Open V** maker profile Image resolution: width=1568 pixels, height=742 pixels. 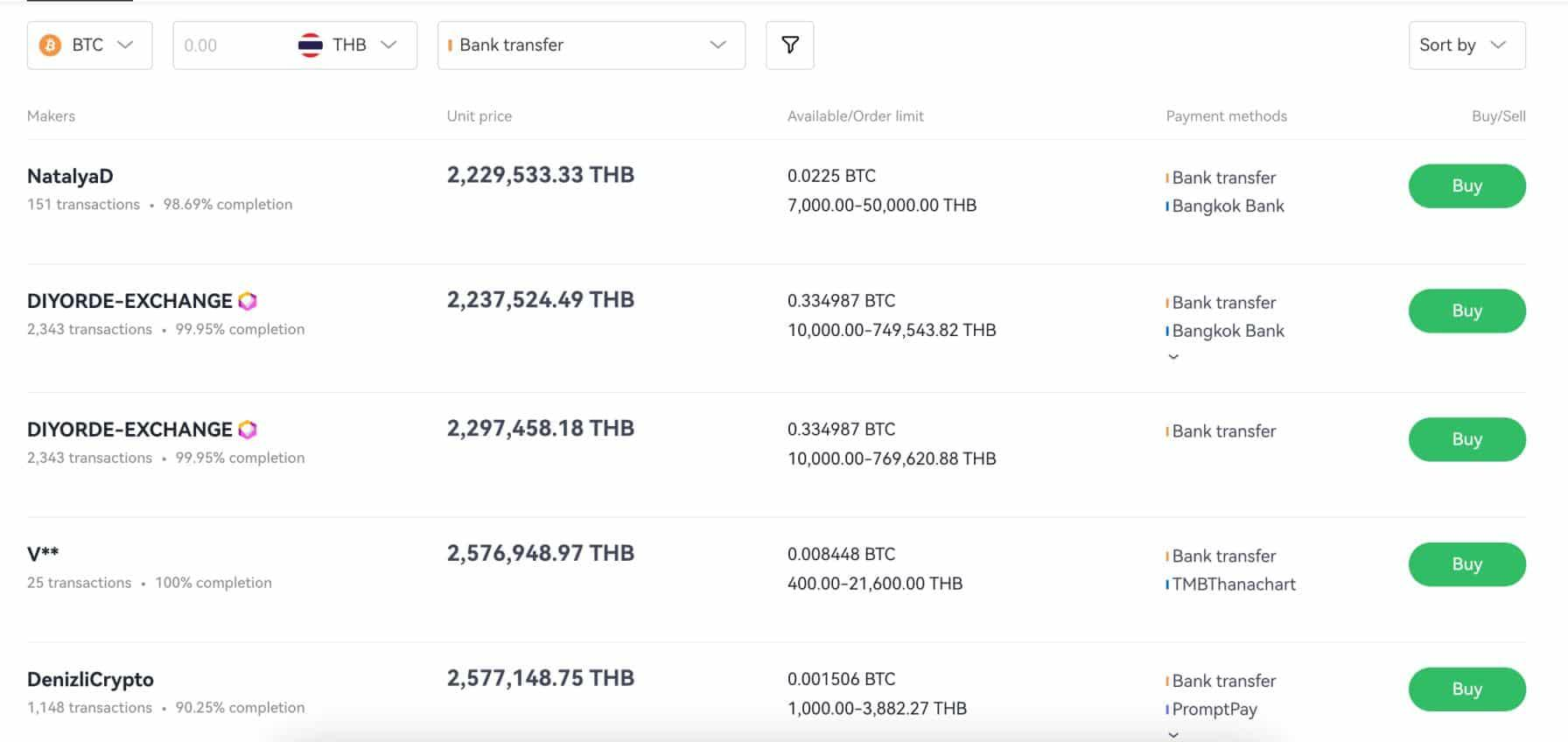point(43,554)
